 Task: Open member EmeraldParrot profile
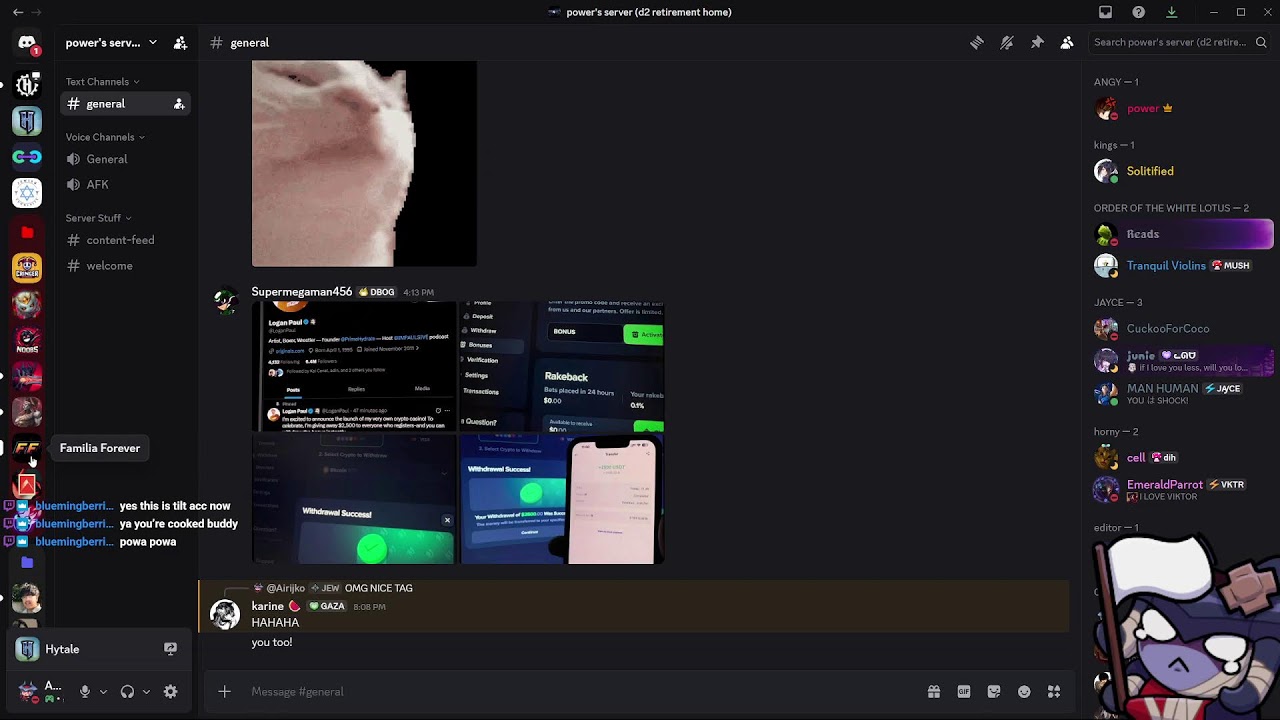(x=1182, y=489)
